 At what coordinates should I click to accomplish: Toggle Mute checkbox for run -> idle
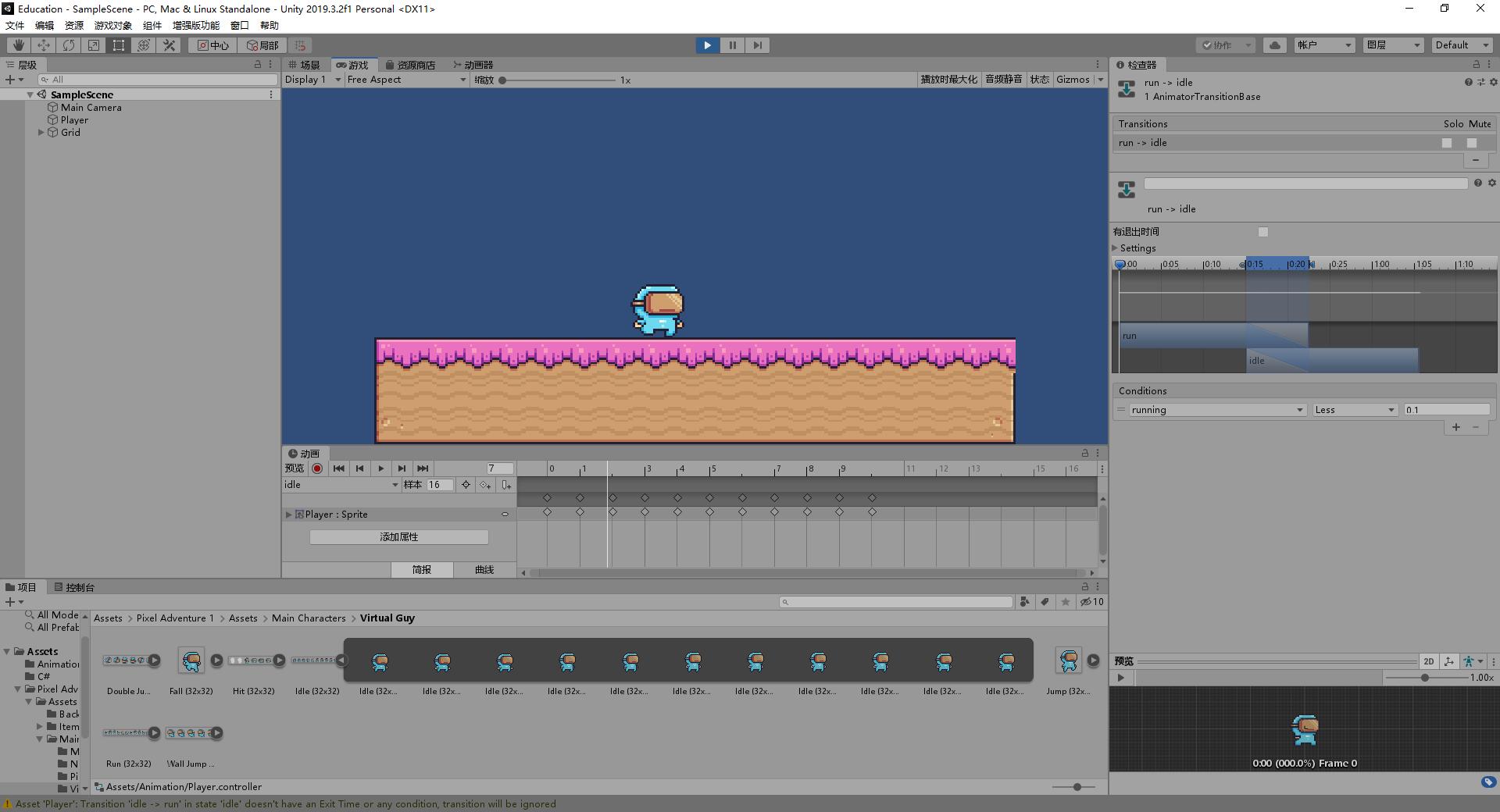1472,143
